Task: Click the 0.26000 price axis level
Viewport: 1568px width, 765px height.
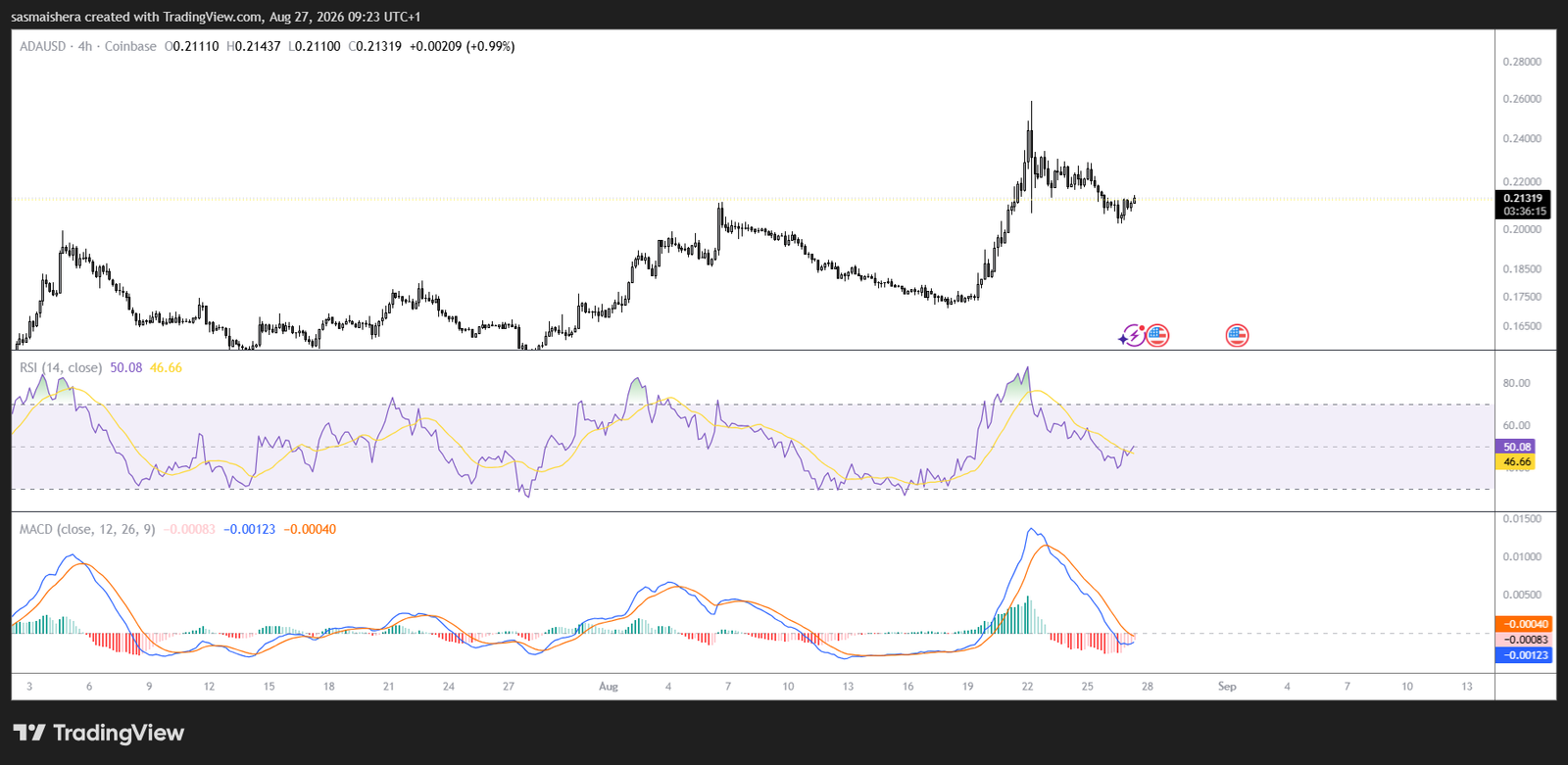Action: point(1522,99)
